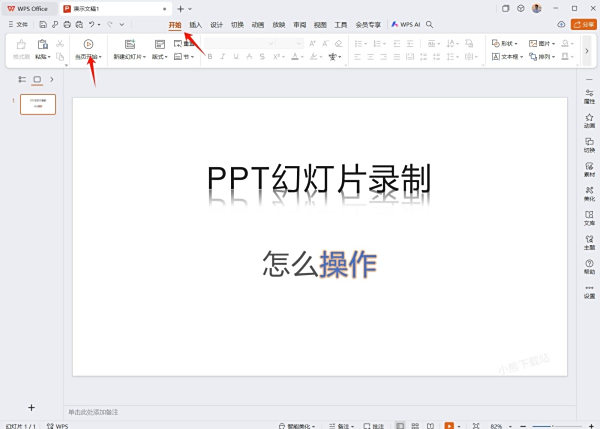Open the 文件 menu

18,24
